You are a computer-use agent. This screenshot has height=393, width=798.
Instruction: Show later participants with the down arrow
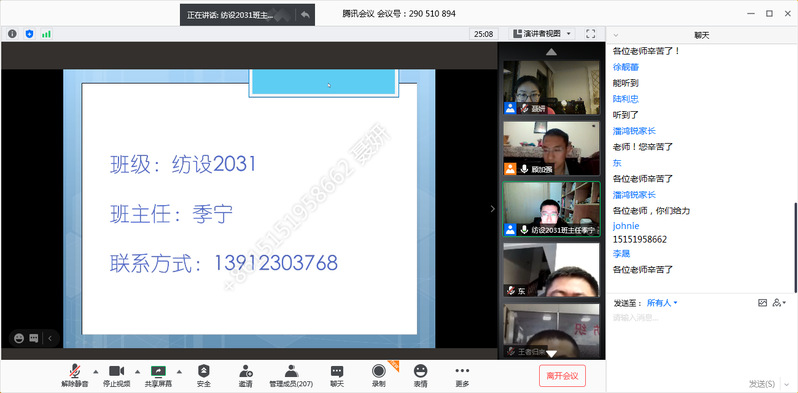point(551,354)
